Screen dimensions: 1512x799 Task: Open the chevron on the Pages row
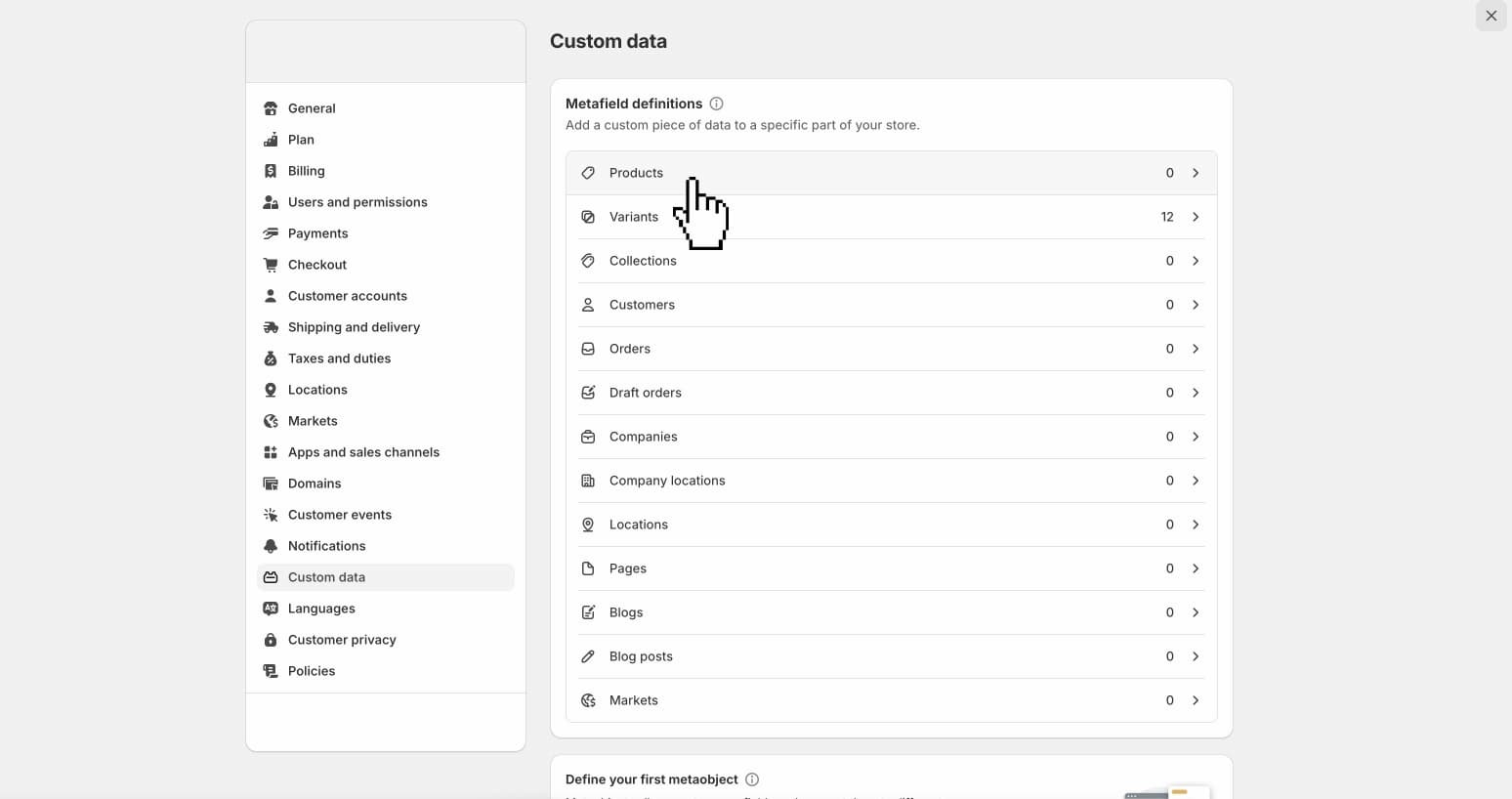coord(1196,568)
